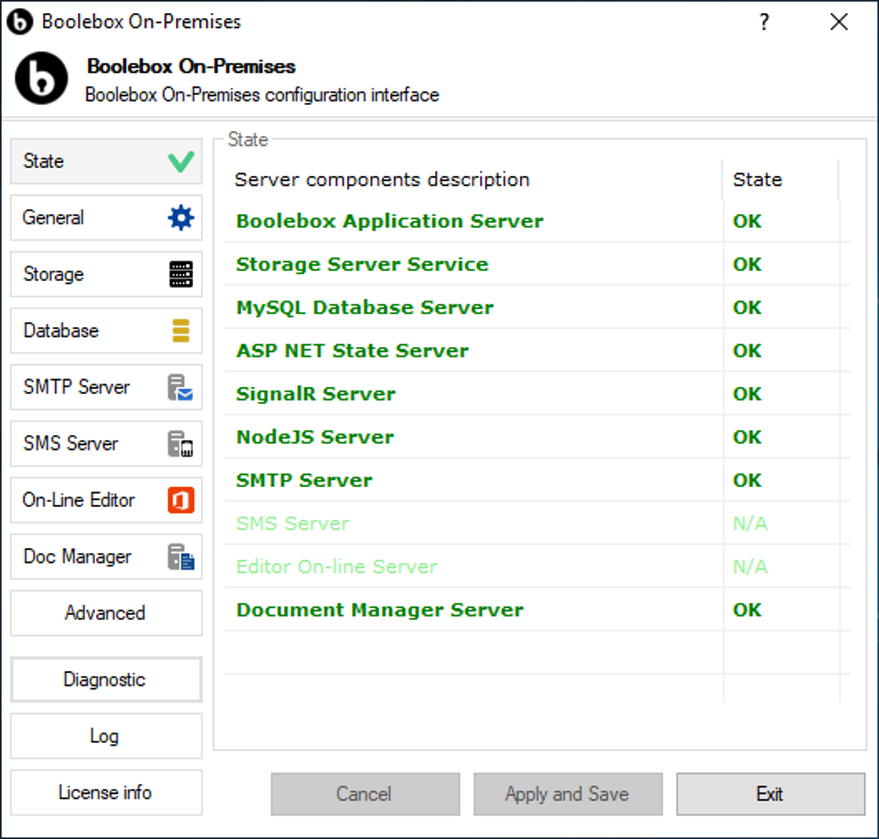Click OK state of SMTP Server row
This screenshot has width=879, height=839.
[747, 480]
